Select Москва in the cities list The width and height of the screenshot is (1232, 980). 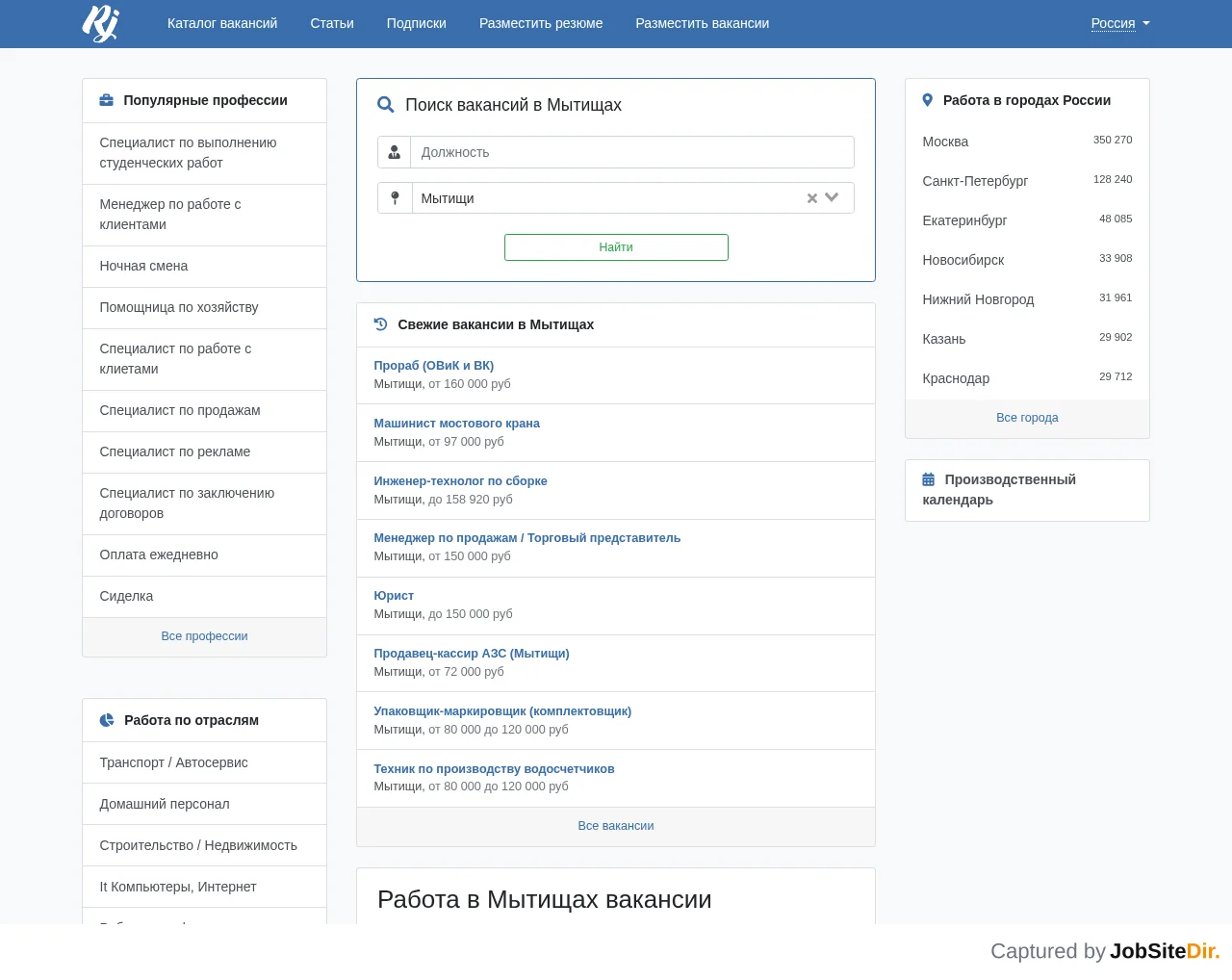[x=1027, y=142]
